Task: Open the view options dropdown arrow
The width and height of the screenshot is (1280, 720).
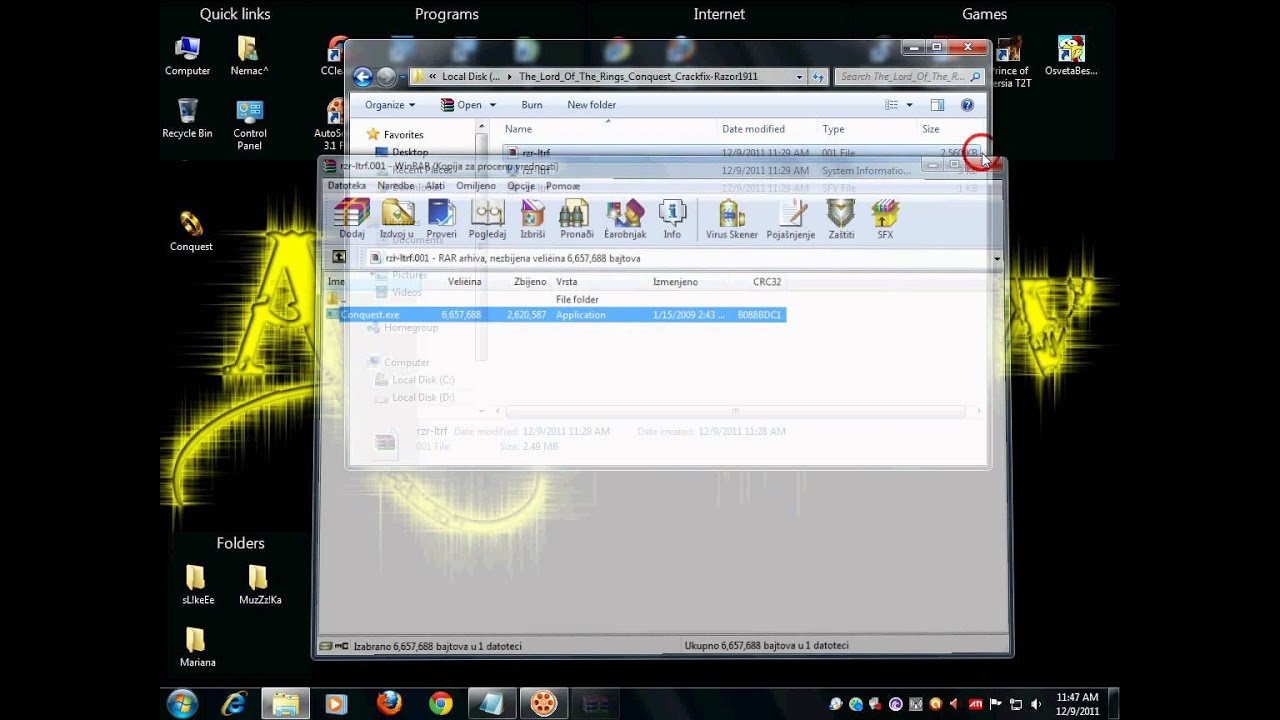Action: click(909, 105)
